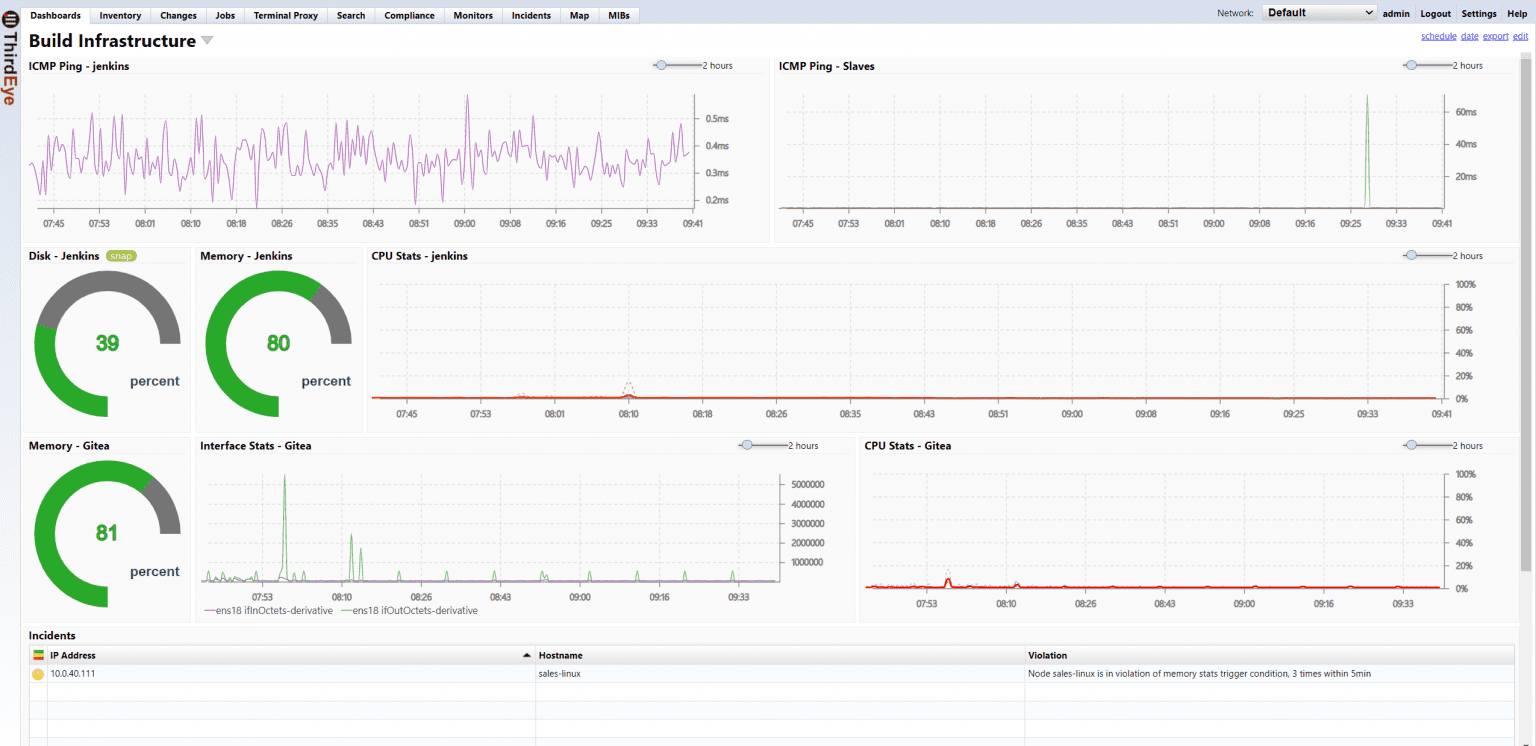The height and width of the screenshot is (746, 1536).
Task: Click the ens18 ifOutOctets-derivative legend entry
Action: click(409, 611)
